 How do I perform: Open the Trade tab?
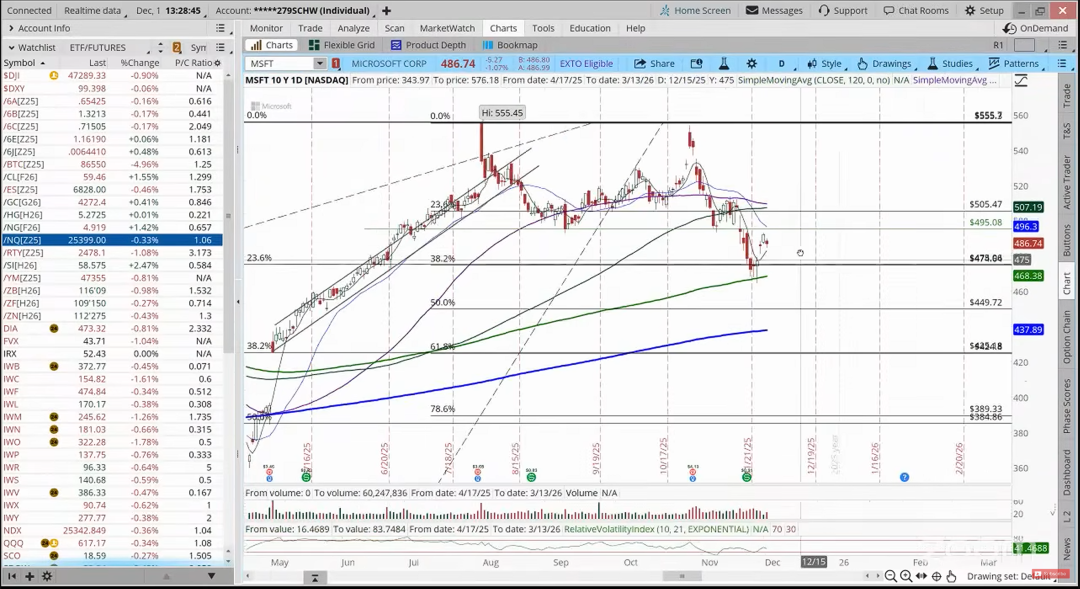click(x=310, y=28)
